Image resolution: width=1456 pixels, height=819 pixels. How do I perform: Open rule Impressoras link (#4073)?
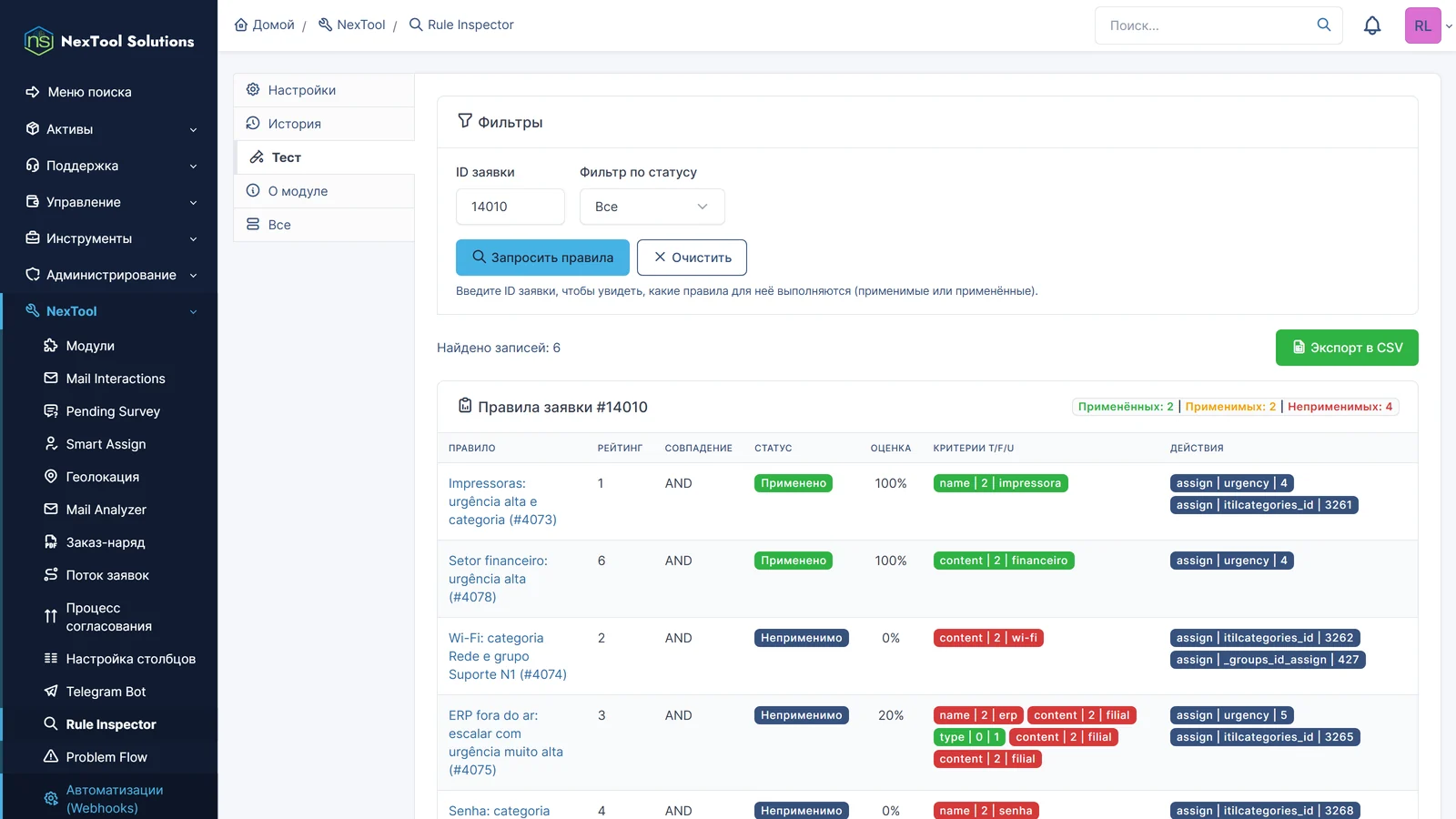(x=502, y=501)
